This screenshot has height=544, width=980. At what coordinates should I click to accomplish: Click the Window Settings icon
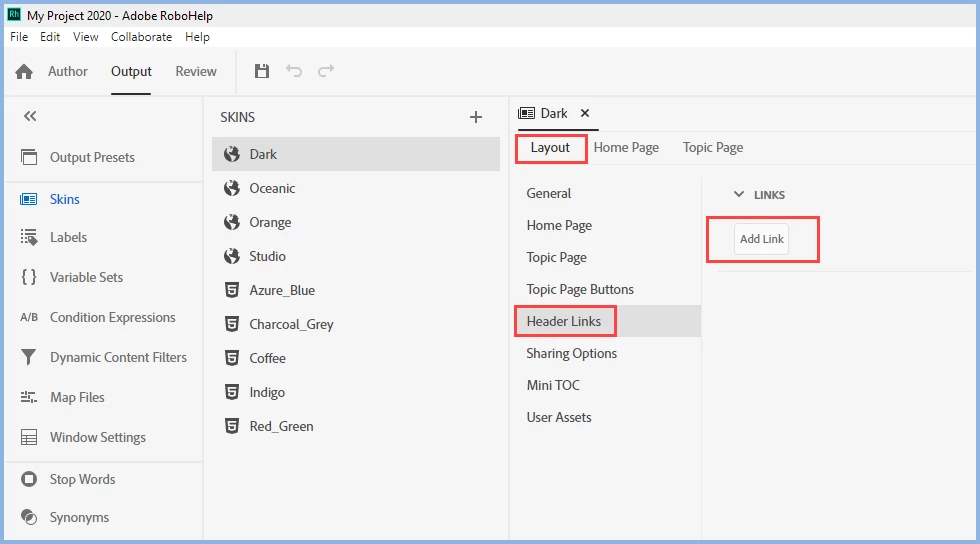pyautogui.click(x=29, y=437)
